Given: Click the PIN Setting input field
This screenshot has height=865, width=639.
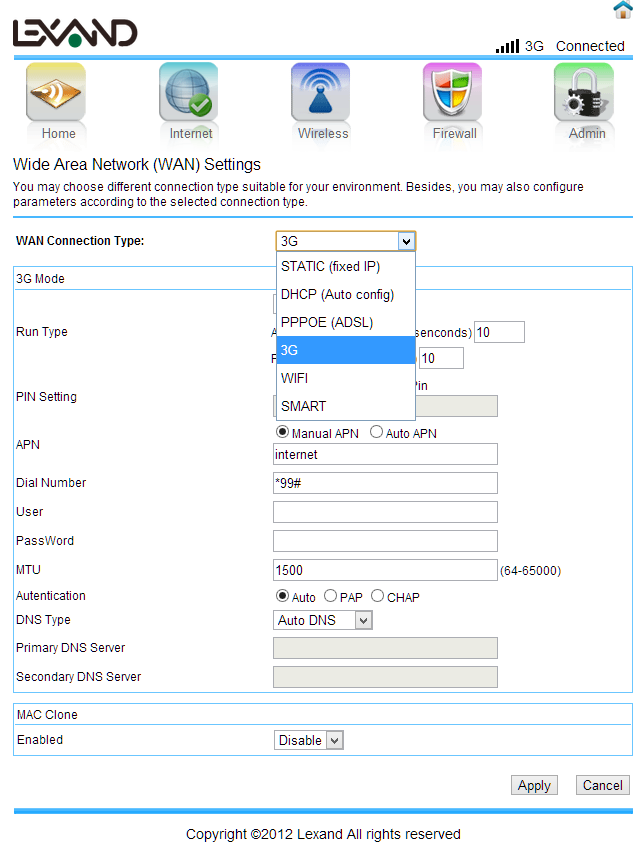Looking at the screenshot, I should (x=456, y=406).
